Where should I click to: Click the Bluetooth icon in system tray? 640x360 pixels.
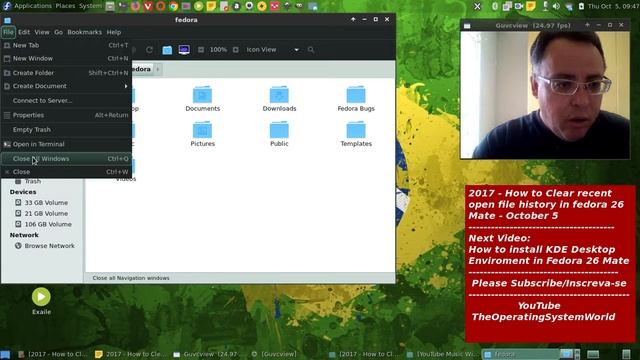495,6
